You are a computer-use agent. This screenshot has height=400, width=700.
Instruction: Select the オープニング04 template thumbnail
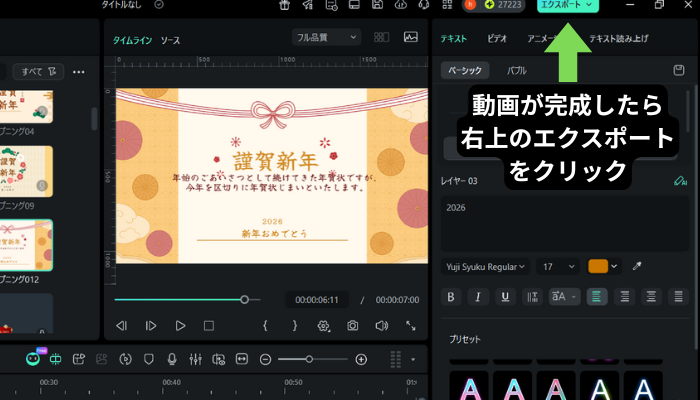[26, 106]
